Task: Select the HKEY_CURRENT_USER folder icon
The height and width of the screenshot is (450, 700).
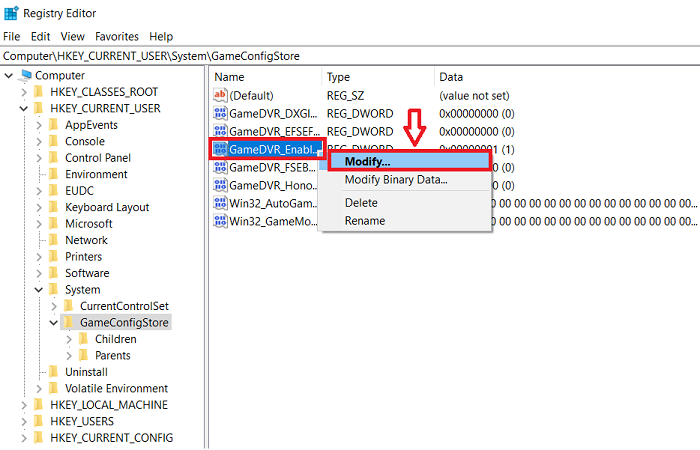Action: pos(39,108)
